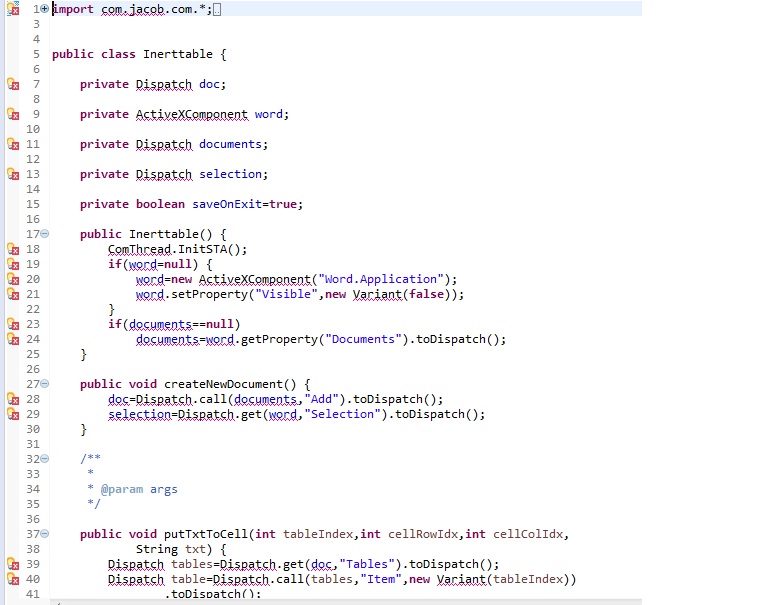The height and width of the screenshot is (605, 768).
Task: Click the 'documents' field on line 11
Action: tap(230, 144)
